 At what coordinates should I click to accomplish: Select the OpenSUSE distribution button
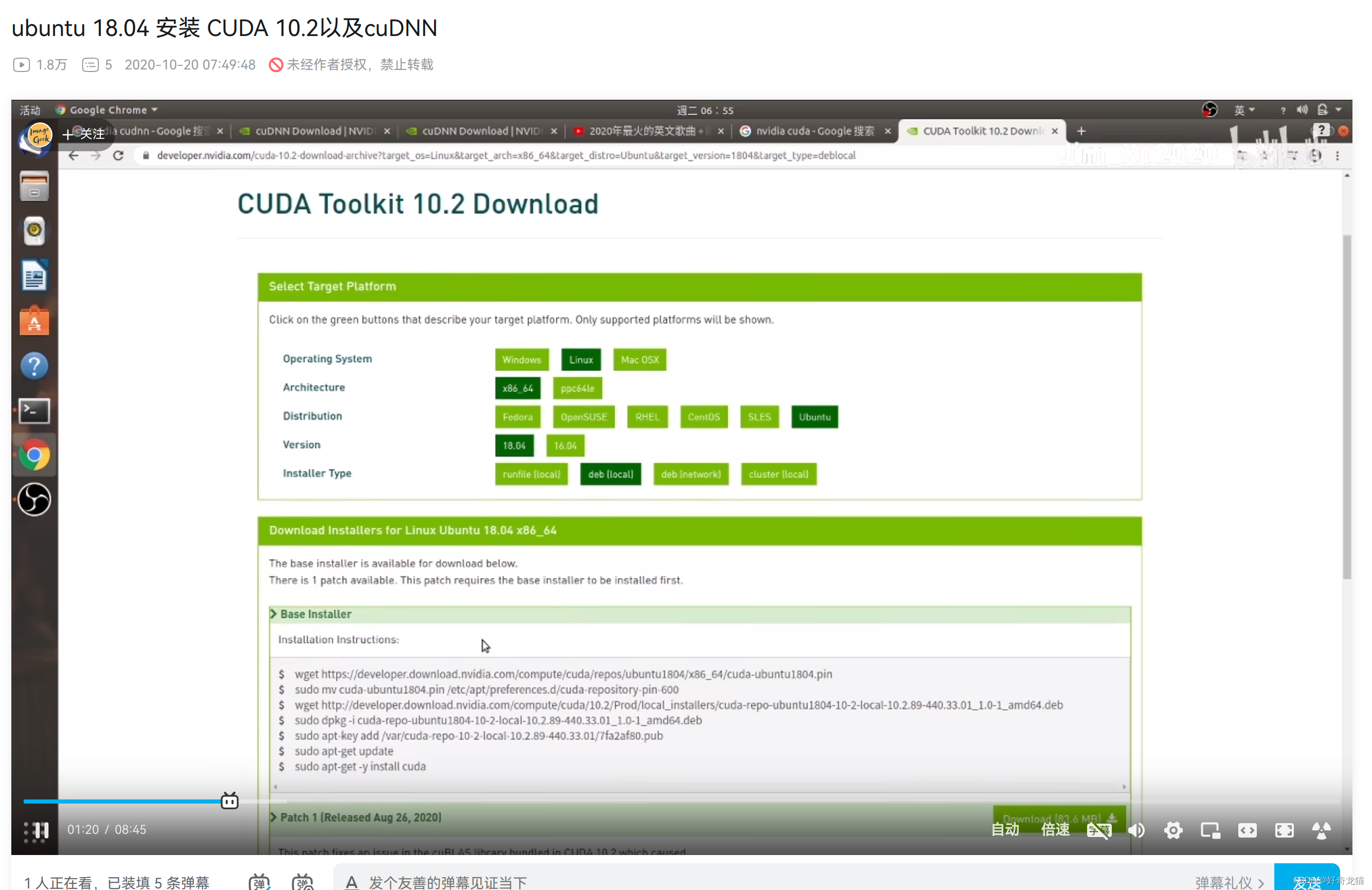[584, 417]
